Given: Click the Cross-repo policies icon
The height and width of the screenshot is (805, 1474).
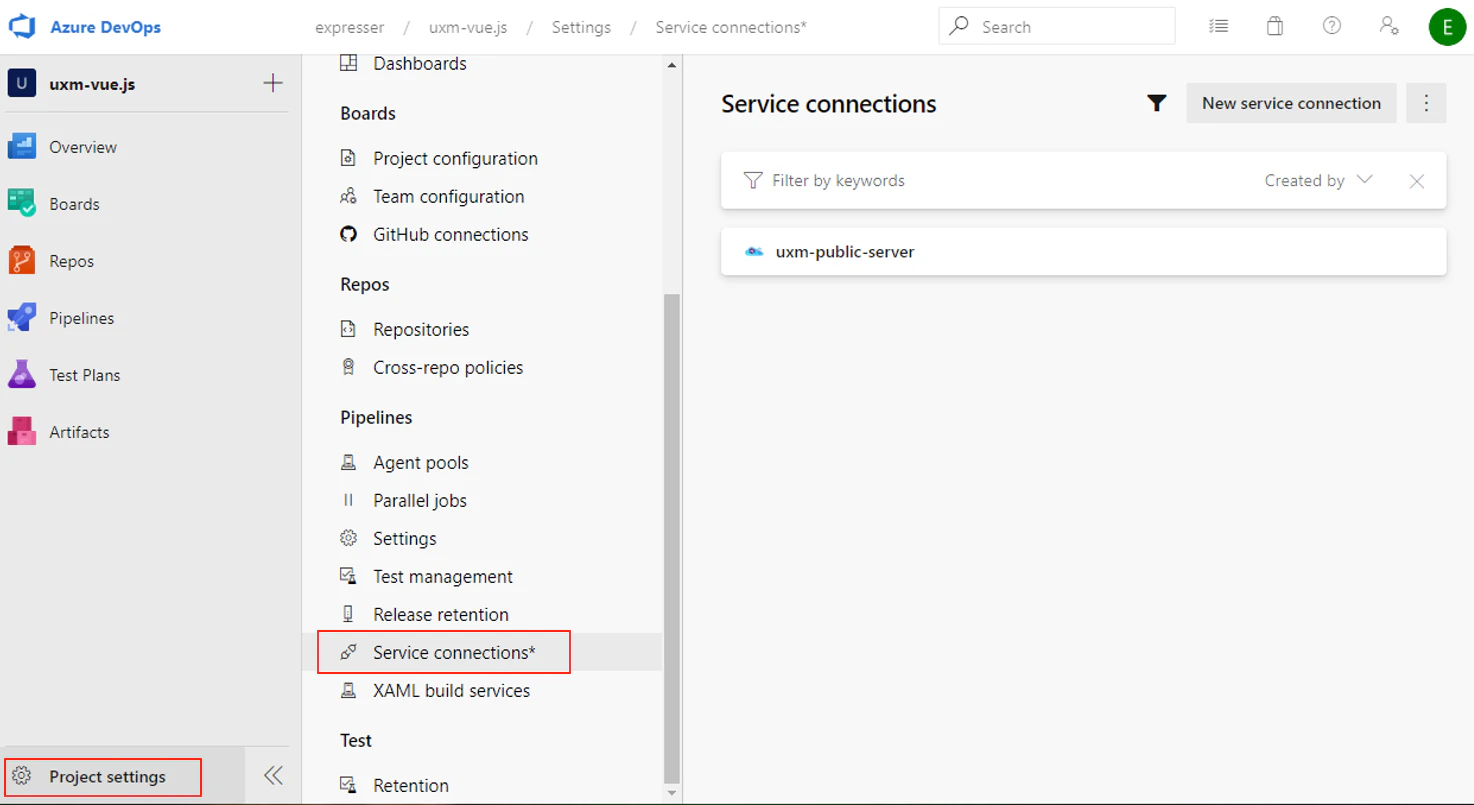Looking at the screenshot, I should coord(348,367).
